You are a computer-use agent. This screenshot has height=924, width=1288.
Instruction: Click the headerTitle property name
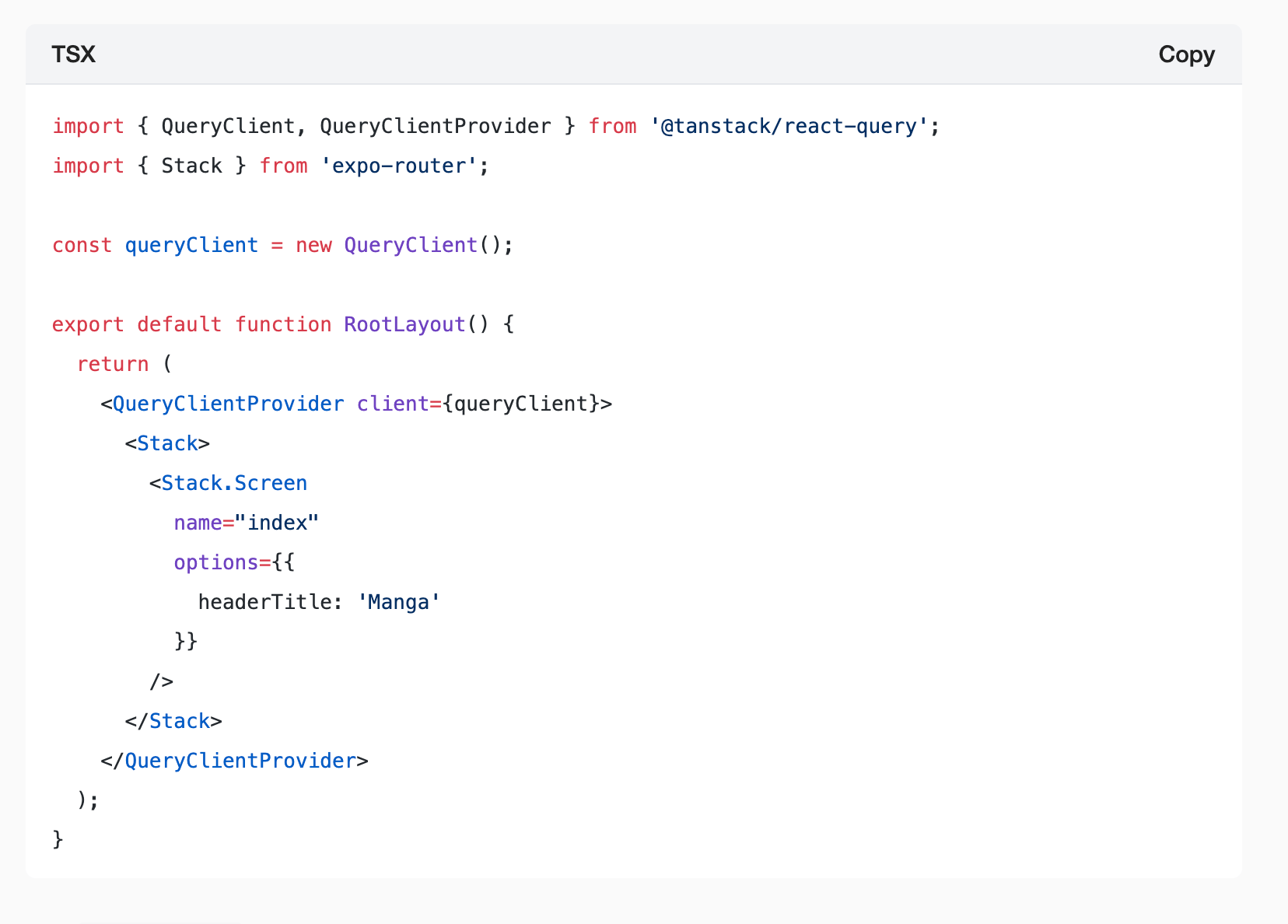click(x=264, y=602)
